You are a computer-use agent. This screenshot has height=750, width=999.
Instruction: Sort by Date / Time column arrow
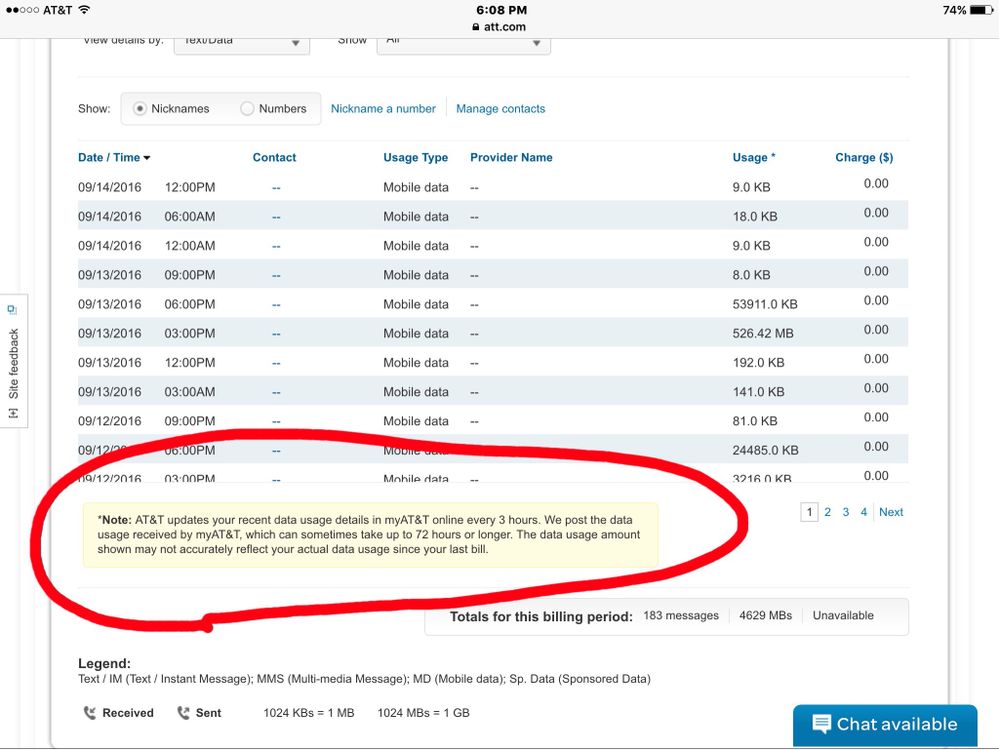click(147, 158)
